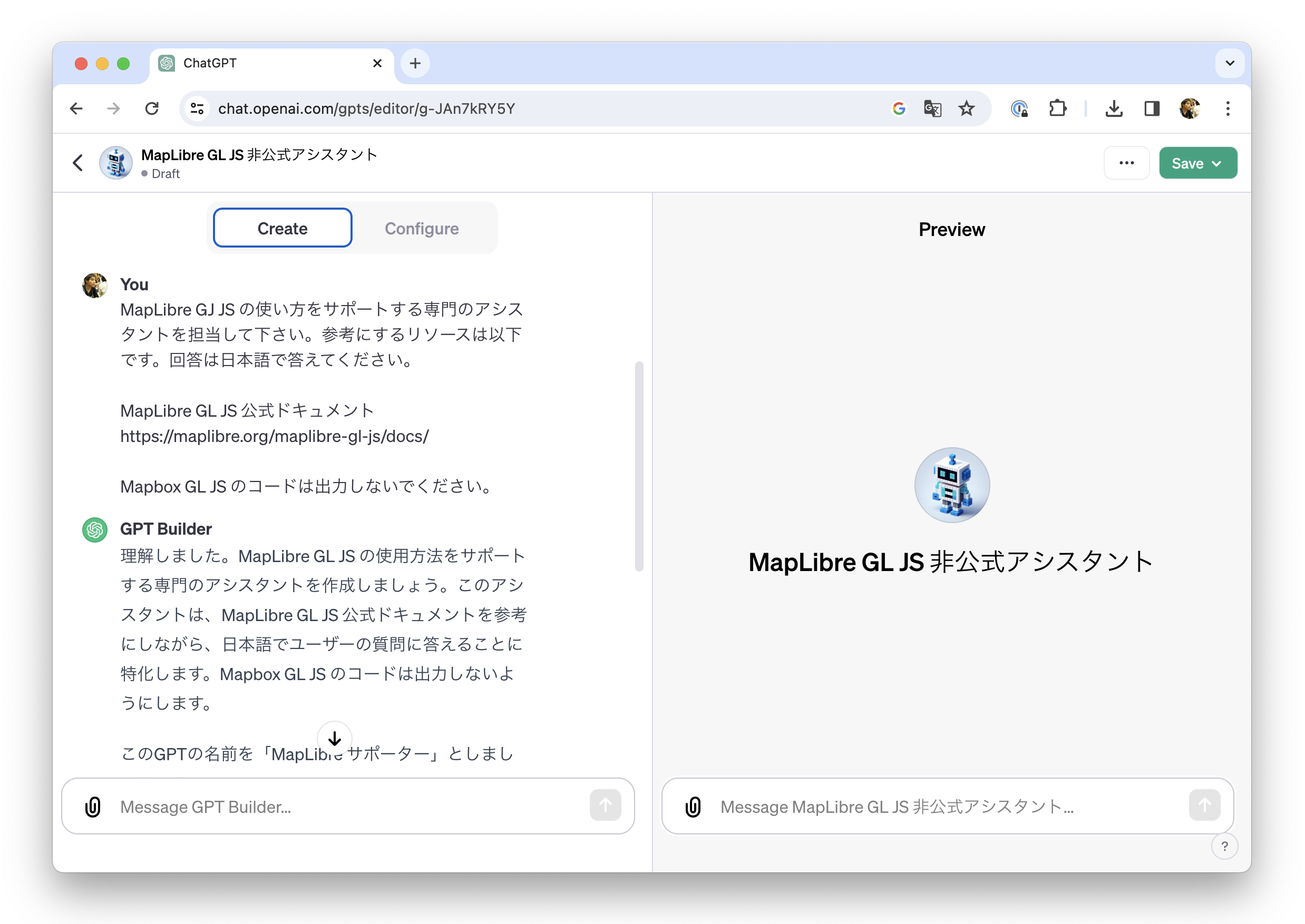The image size is (1305, 924).
Task: Select the Create tab
Action: (282, 228)
